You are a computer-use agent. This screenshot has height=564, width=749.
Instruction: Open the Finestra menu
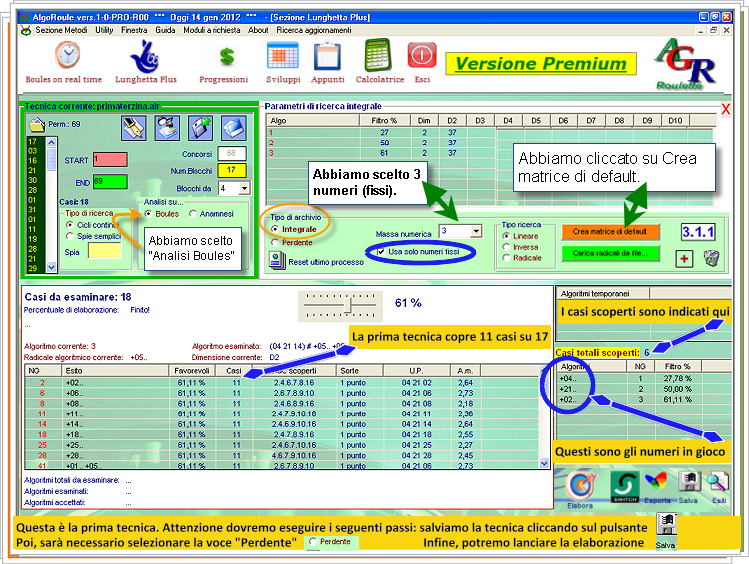[x=134, y=30]
